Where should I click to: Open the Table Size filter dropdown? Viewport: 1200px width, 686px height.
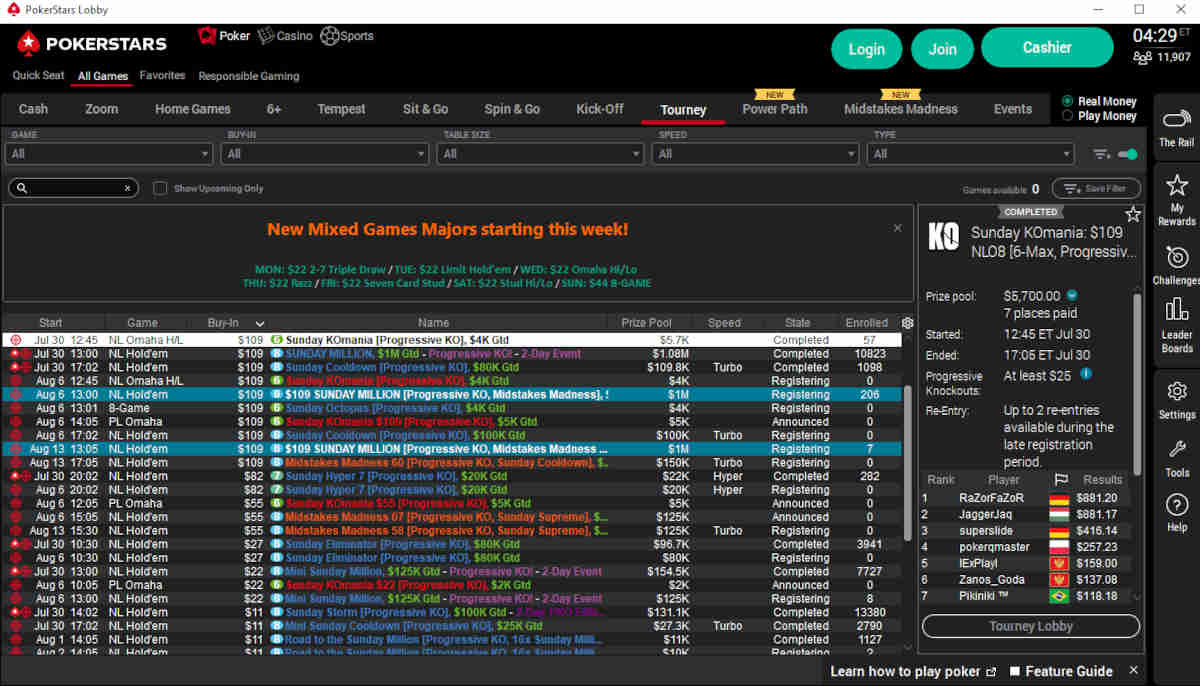541,154
